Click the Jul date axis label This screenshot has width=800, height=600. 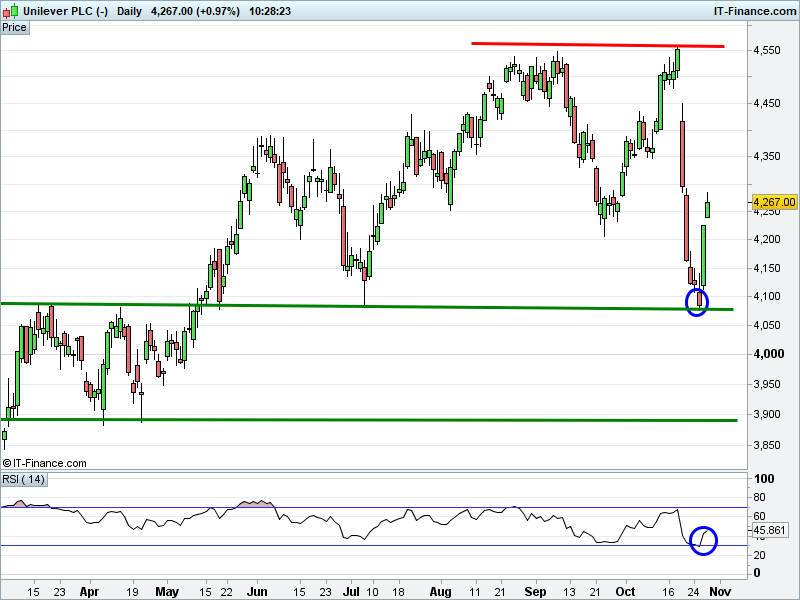point(351,591)
